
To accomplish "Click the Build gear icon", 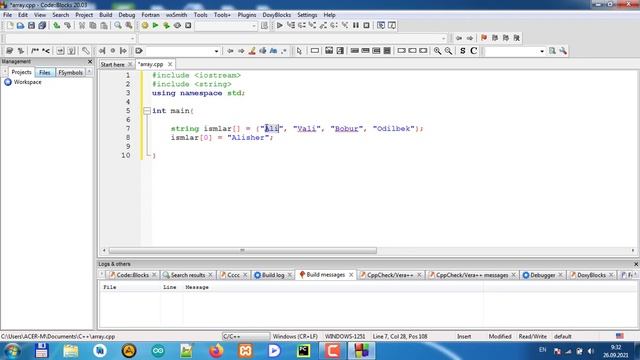I will (145, 25).
